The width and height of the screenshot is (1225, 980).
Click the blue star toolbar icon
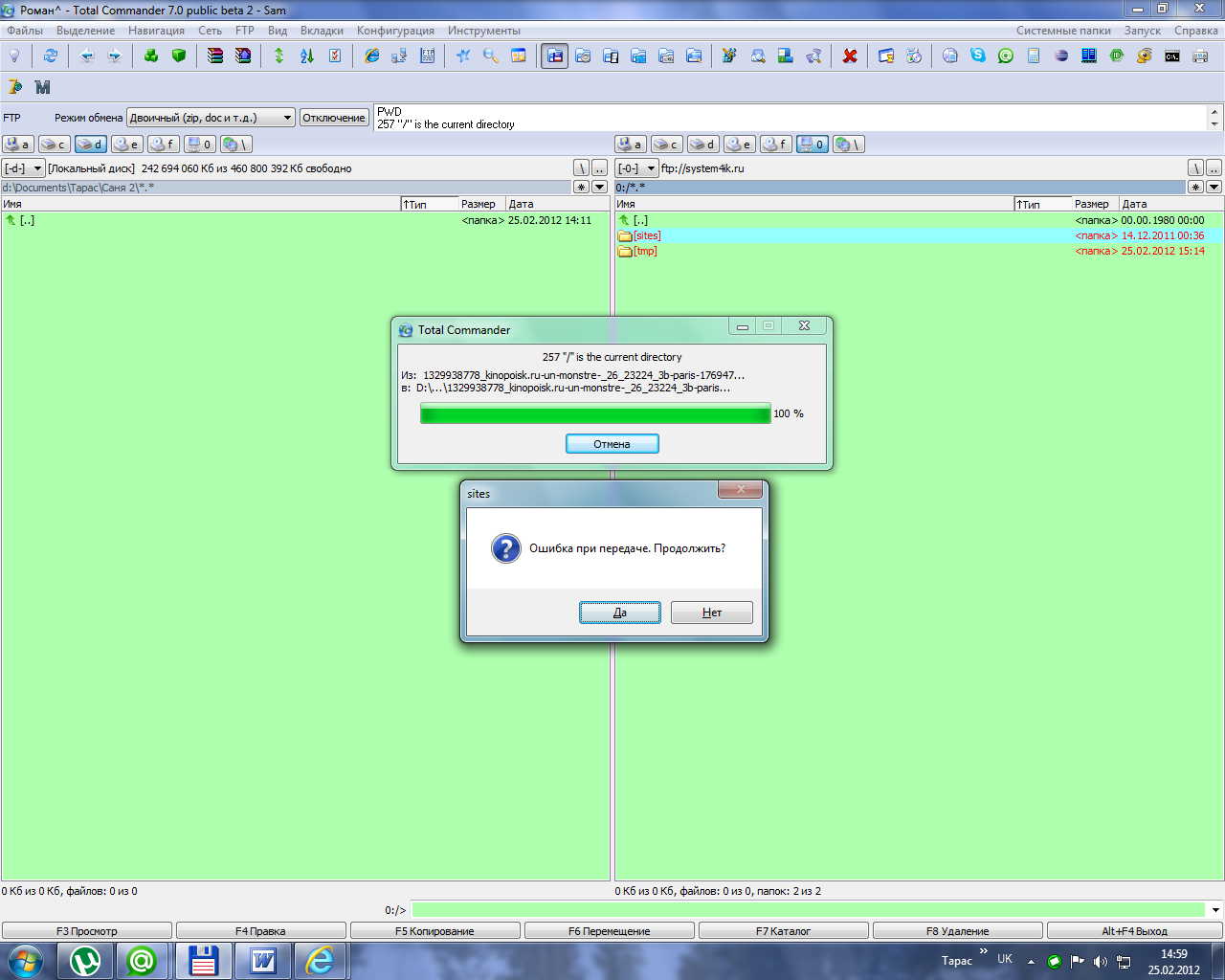pyautogui.click(x=463, y=56)
